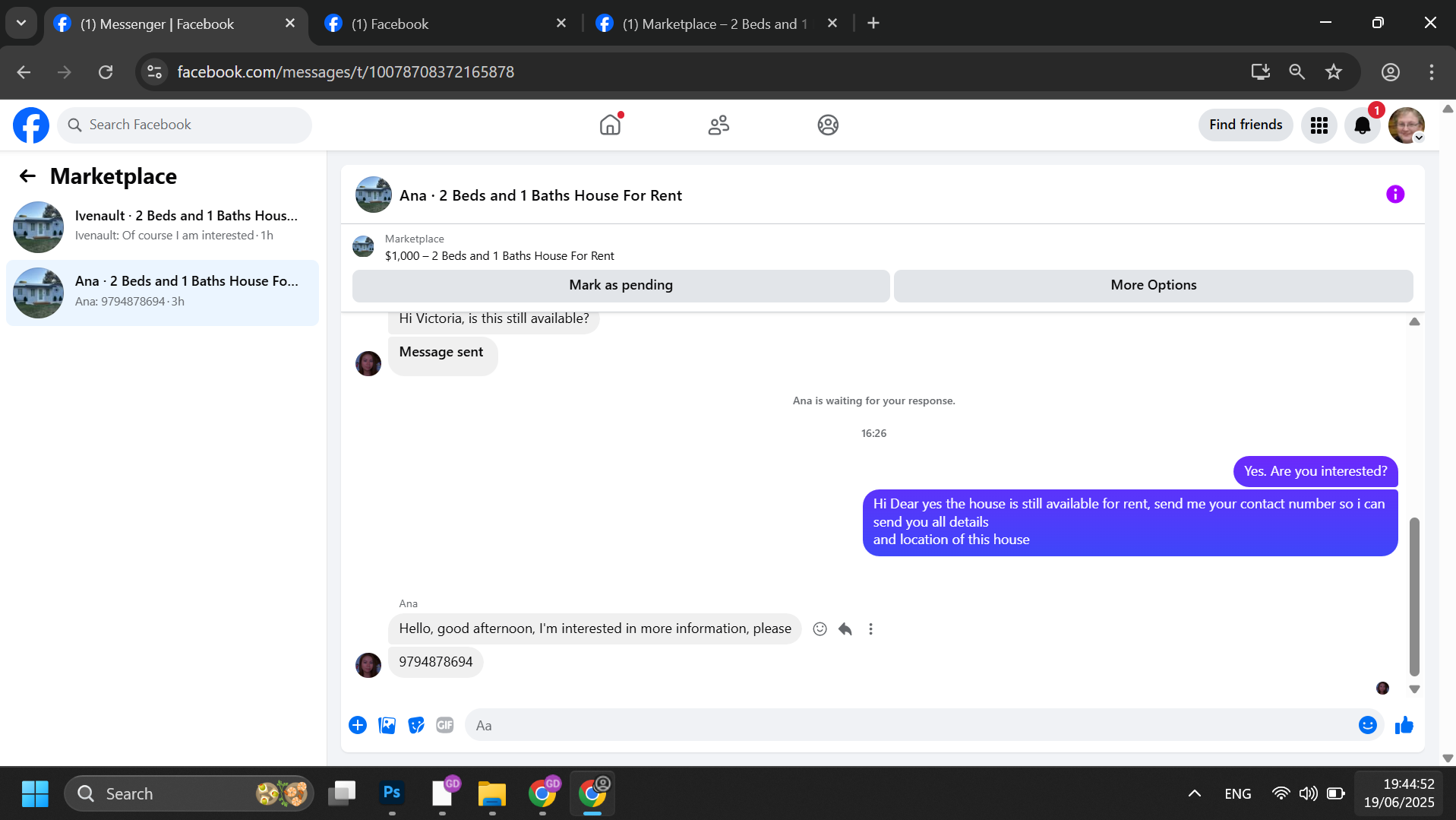Open the Windows Start menu
Image resolution: width=1456 pixels, height=820 pixels.
[x=35, y=794]
